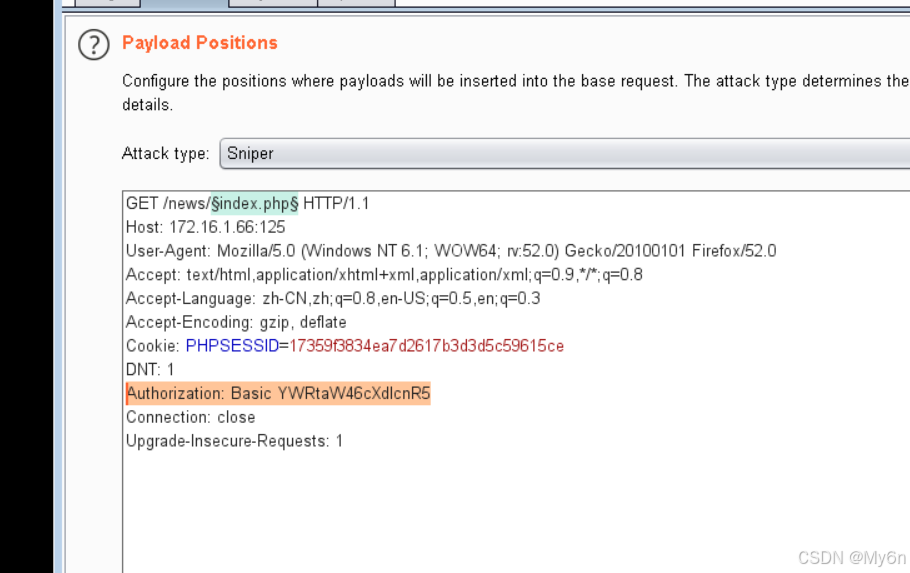Screen dimensions: 910x573
Task: Click the §index.php§ payload position marker
Action: [x=254, y=204]
